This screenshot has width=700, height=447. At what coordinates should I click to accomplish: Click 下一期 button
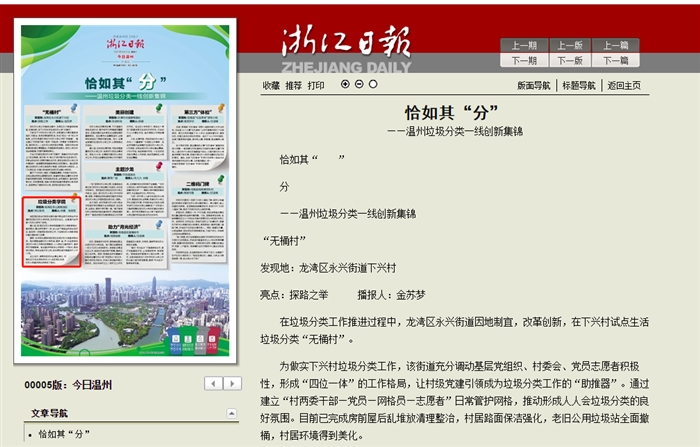click(524, 60)
